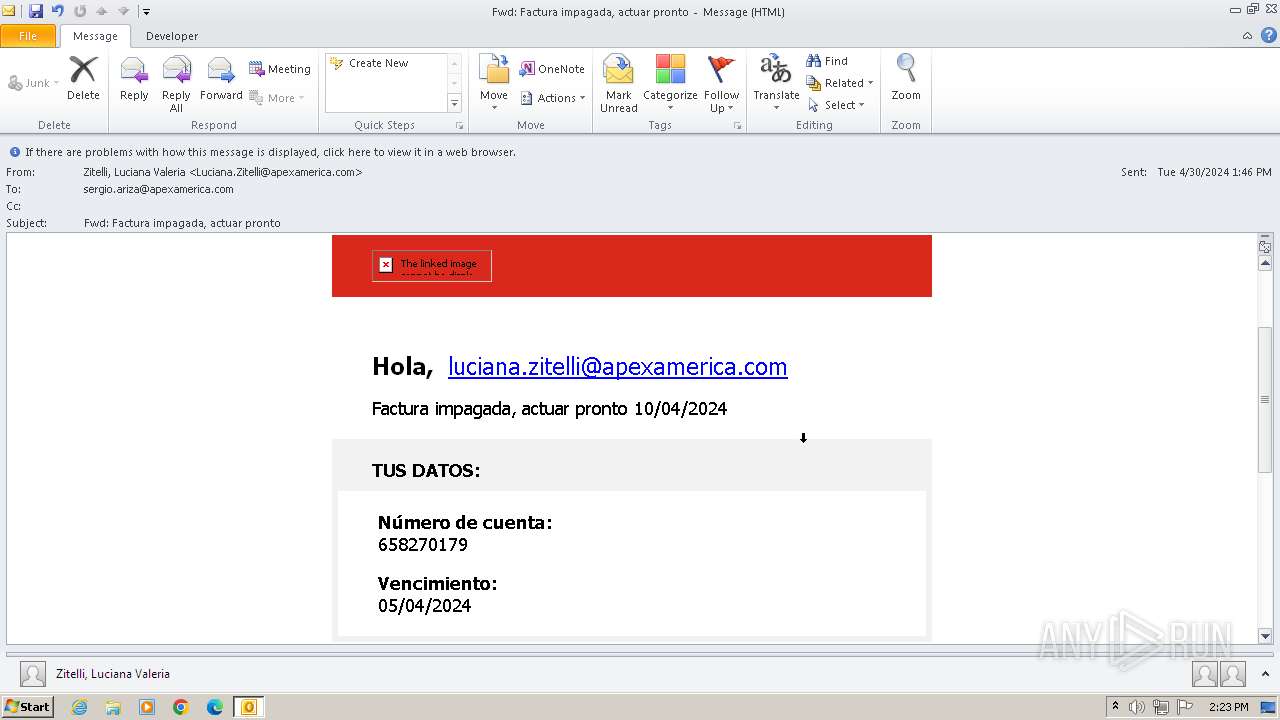Image resolution: width=1280 pixels, height=720 pixels.
Task: Open the Move button in ribbon
Action: click(x=494, y=84)
